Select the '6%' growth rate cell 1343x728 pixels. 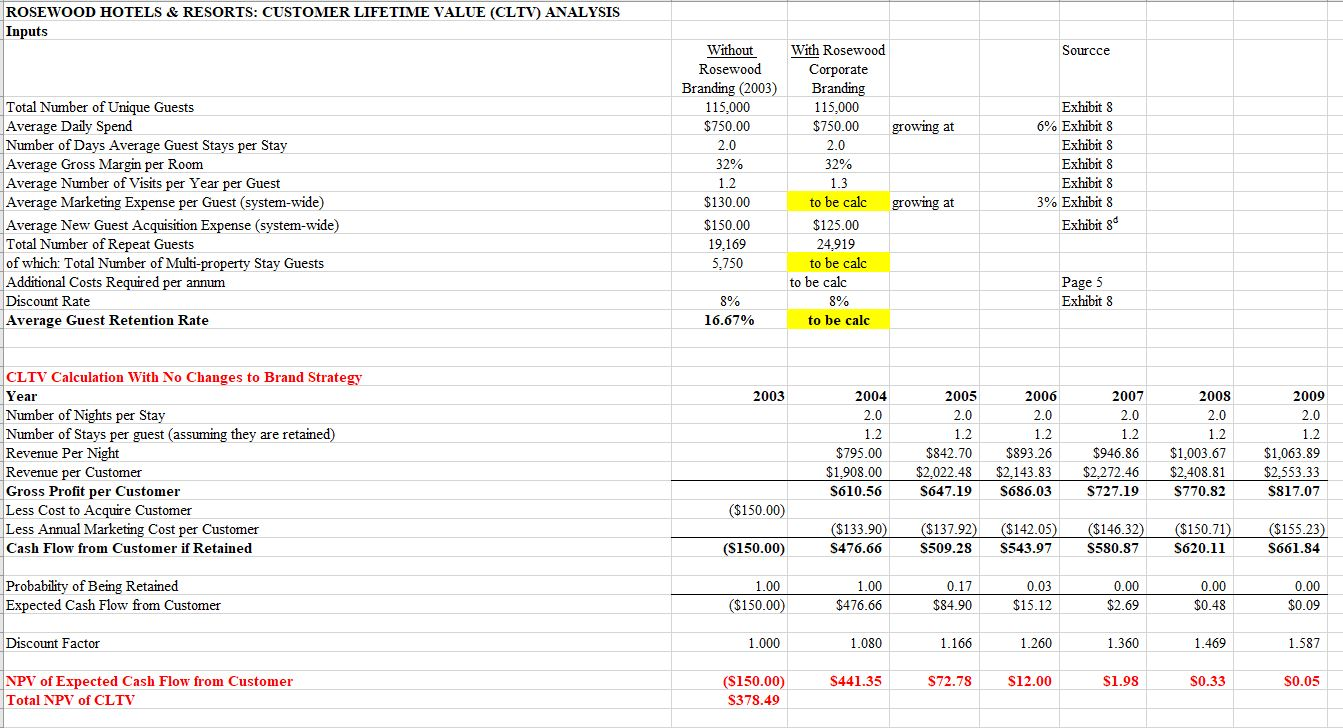point(1047,126)
